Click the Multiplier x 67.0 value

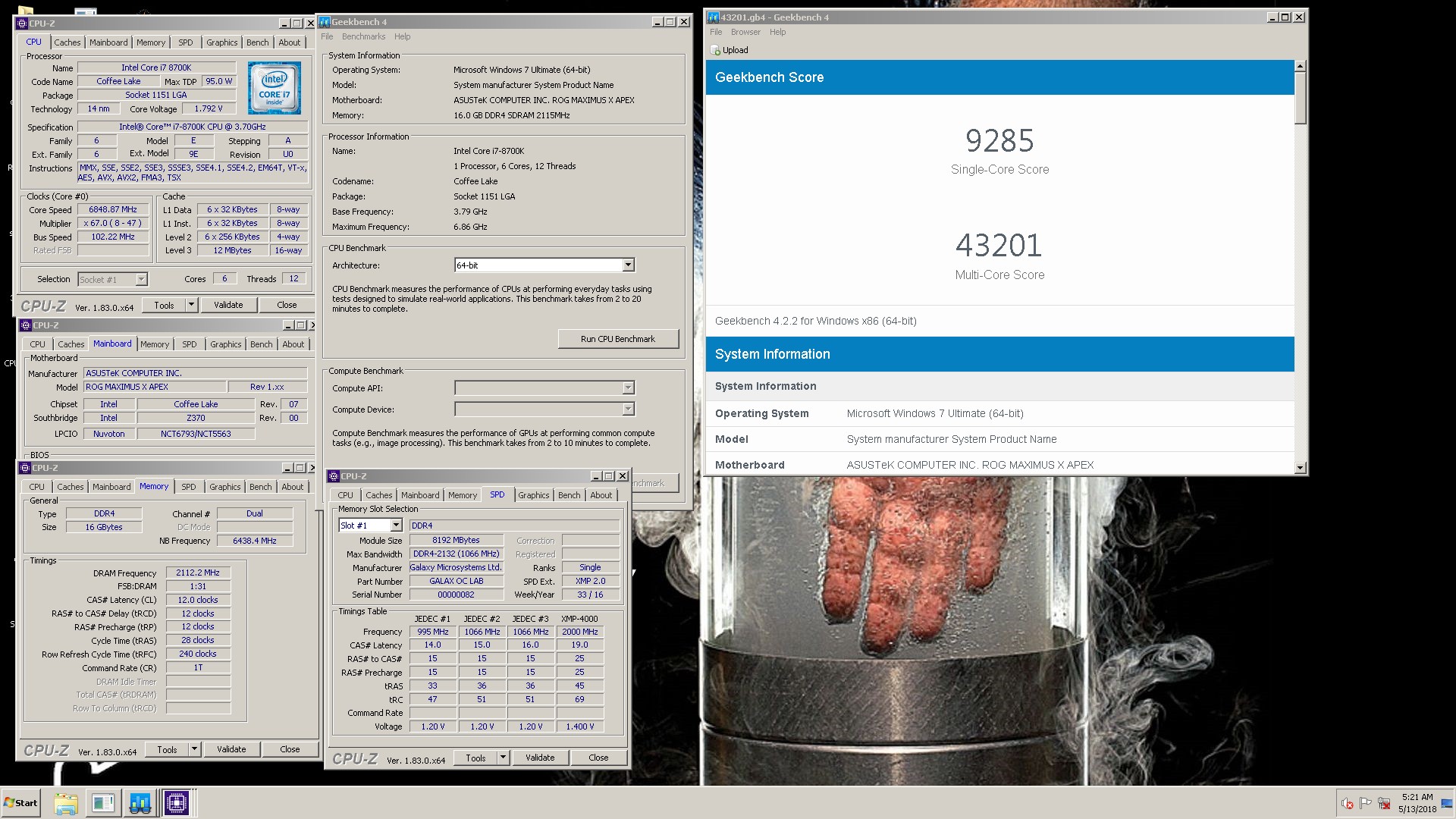(112, 224)
